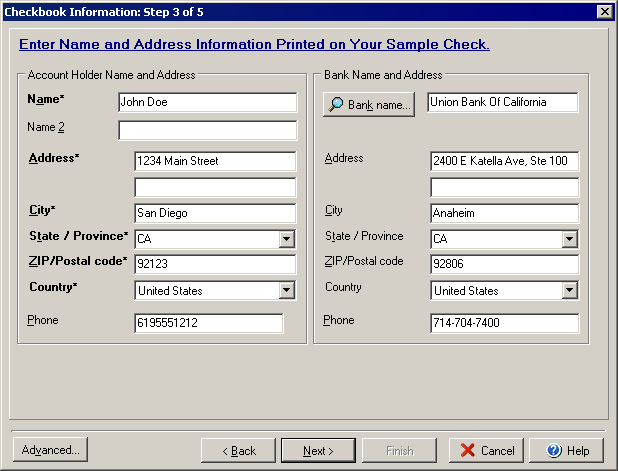The width and height of the screenshot is (618, 471).
Task: Click the 92806 ZIP code field
Action: (504, 264)
